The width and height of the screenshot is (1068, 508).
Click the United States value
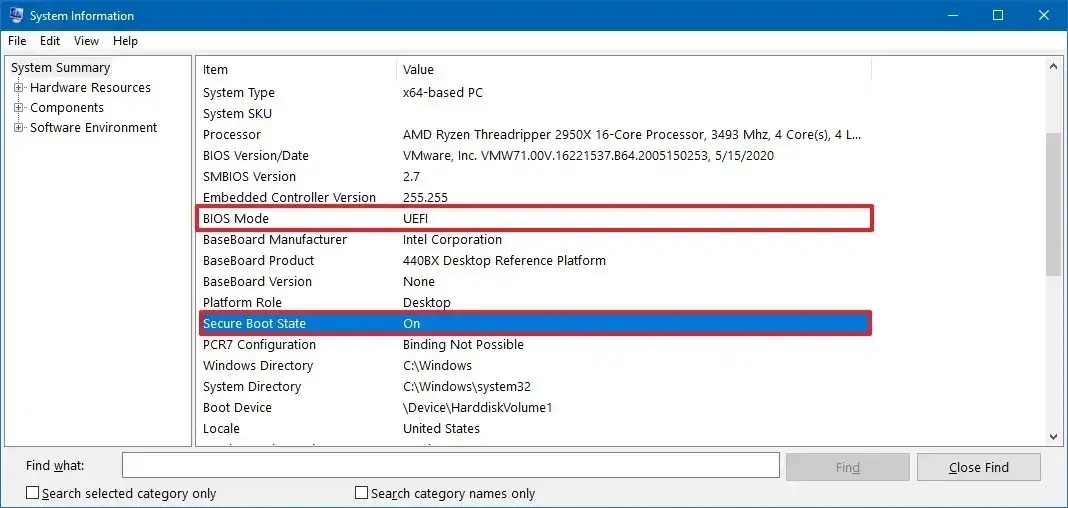[x=441, y=429]
